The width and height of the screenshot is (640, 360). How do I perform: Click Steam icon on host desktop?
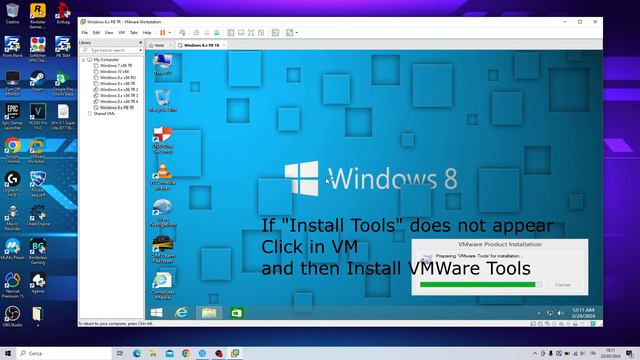click(38, 82)
